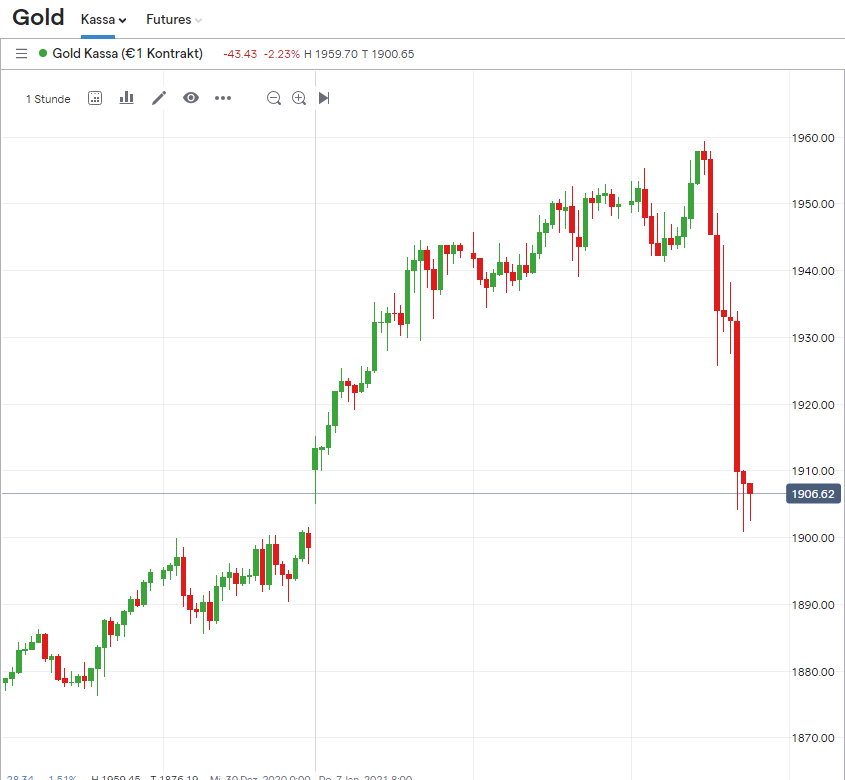Click the H 1959.70 high value
The width and height of the screenshot is (845, 780).
pos(331,54)
